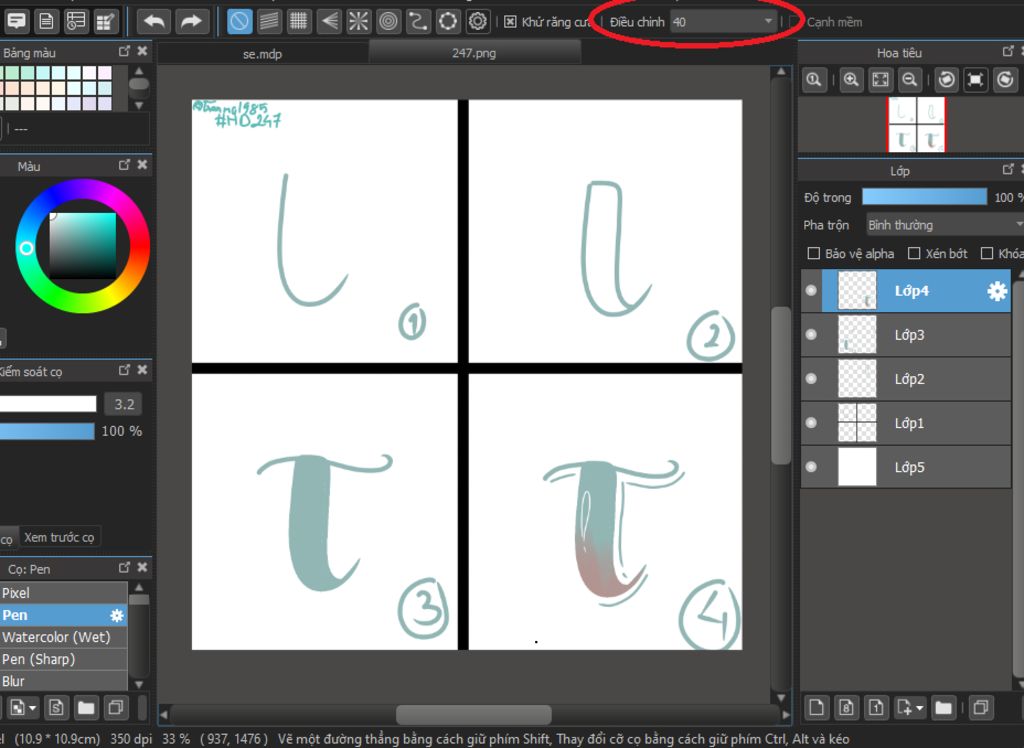Toggle visibility of Lớp1 layer

pyautogui.click(x=811, y=423)
